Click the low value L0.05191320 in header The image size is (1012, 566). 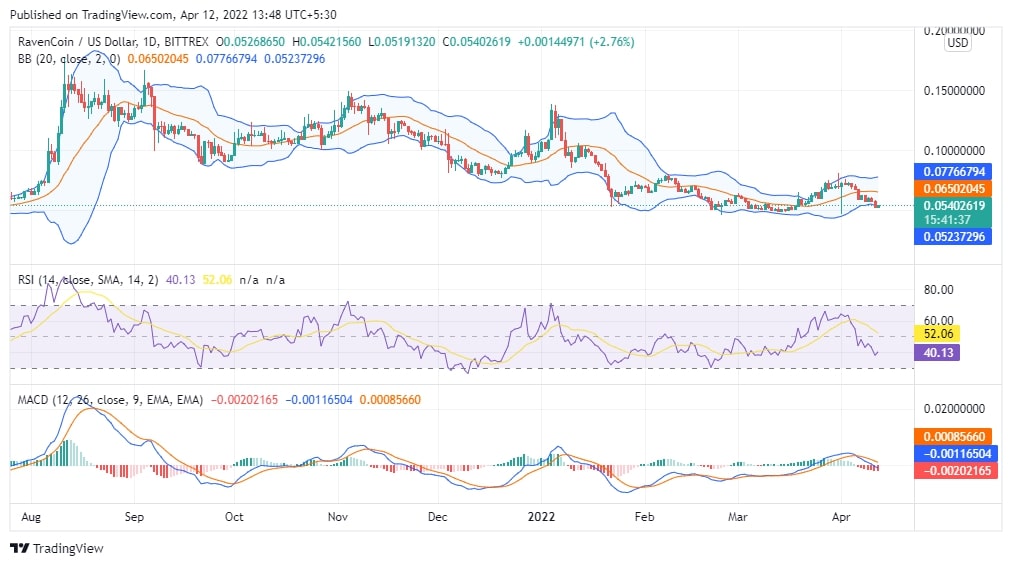(401, 42)
